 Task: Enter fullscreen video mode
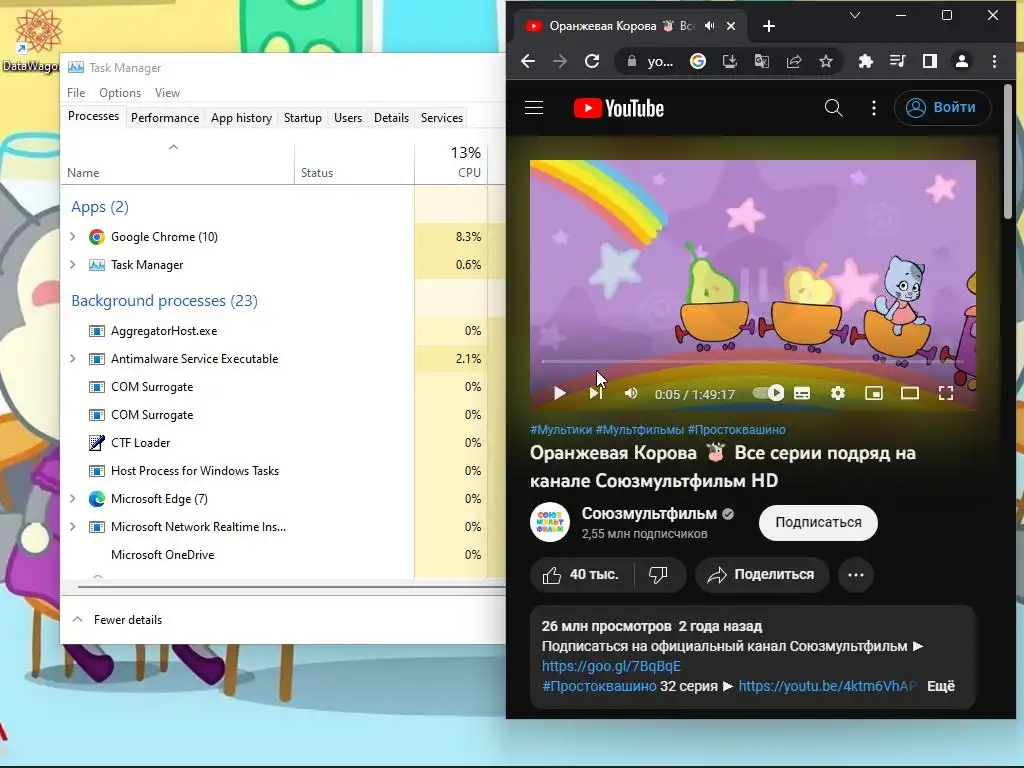[x=946, y=393]
